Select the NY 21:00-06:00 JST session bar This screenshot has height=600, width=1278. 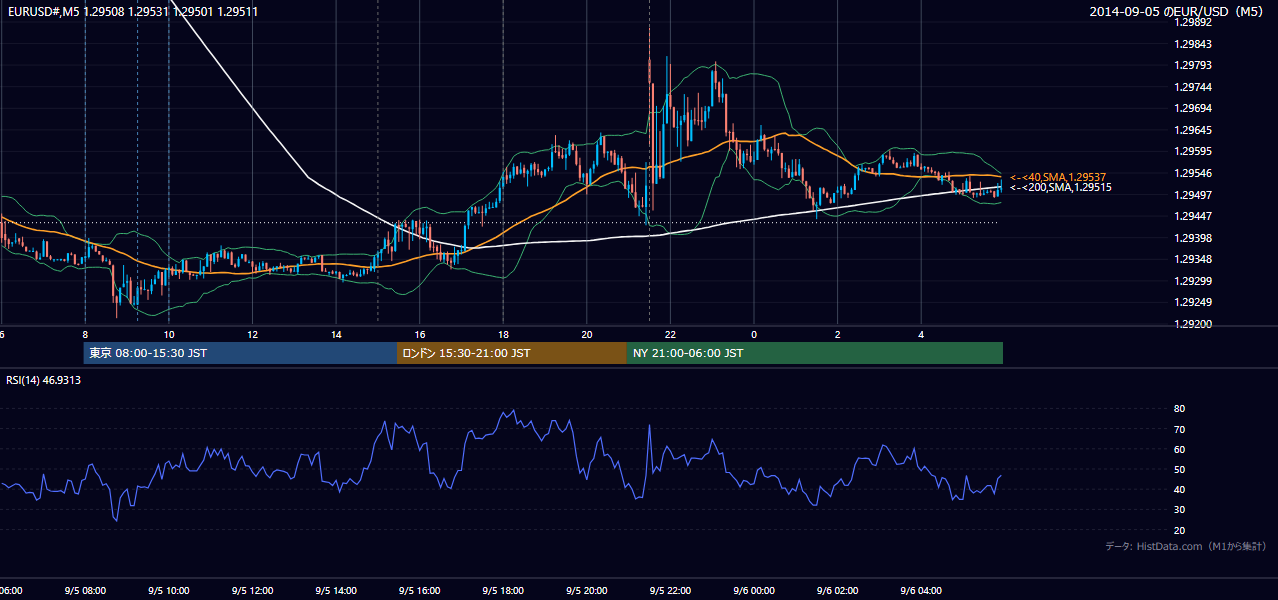815,353
